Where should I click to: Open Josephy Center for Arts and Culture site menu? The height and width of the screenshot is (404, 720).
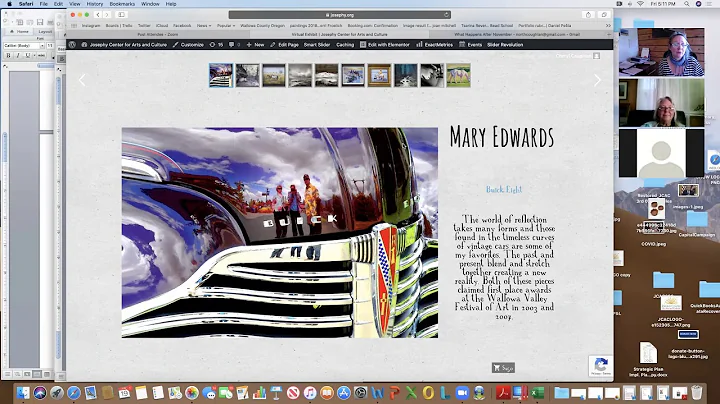point(124,45)
